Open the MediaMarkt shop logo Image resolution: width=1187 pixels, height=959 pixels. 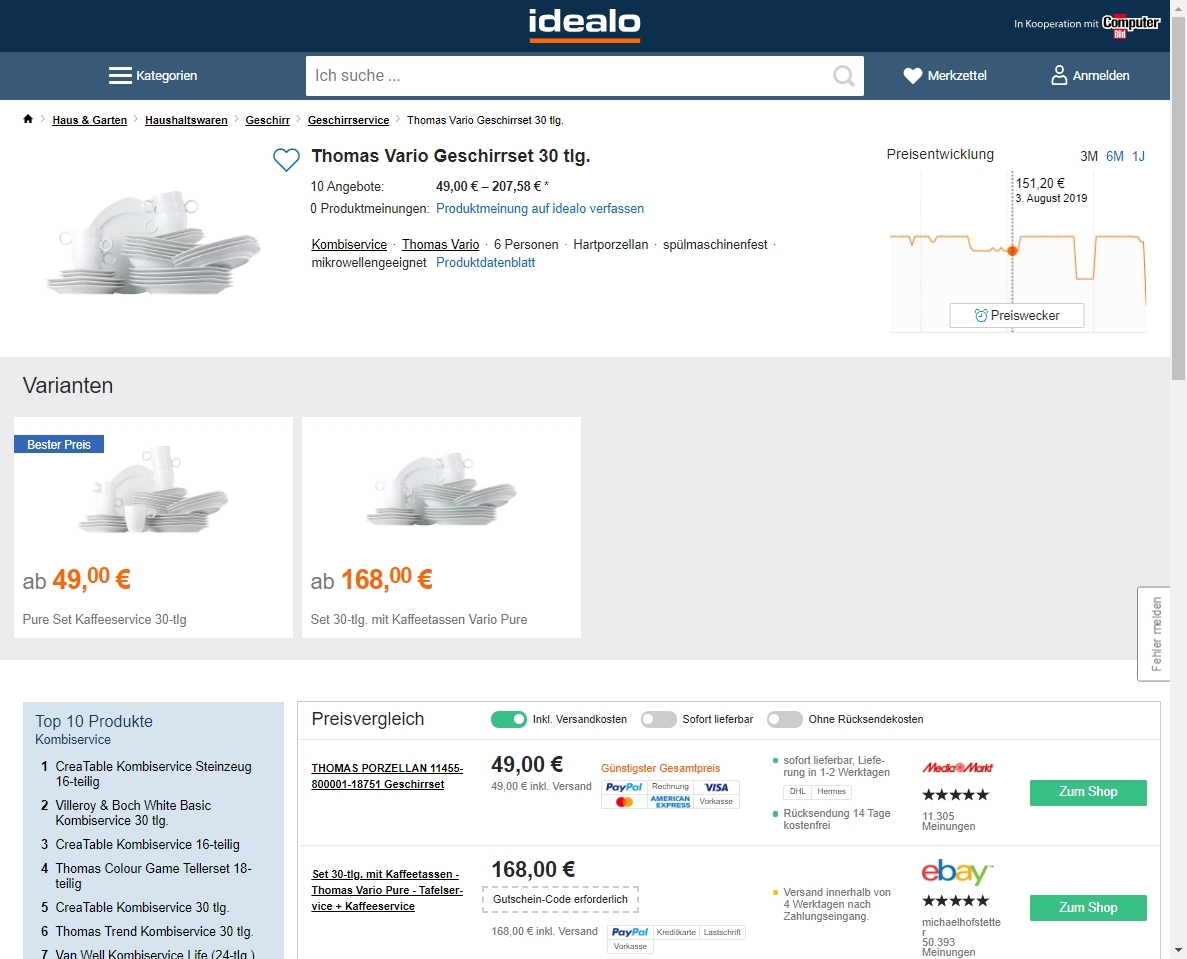[957, 768]
